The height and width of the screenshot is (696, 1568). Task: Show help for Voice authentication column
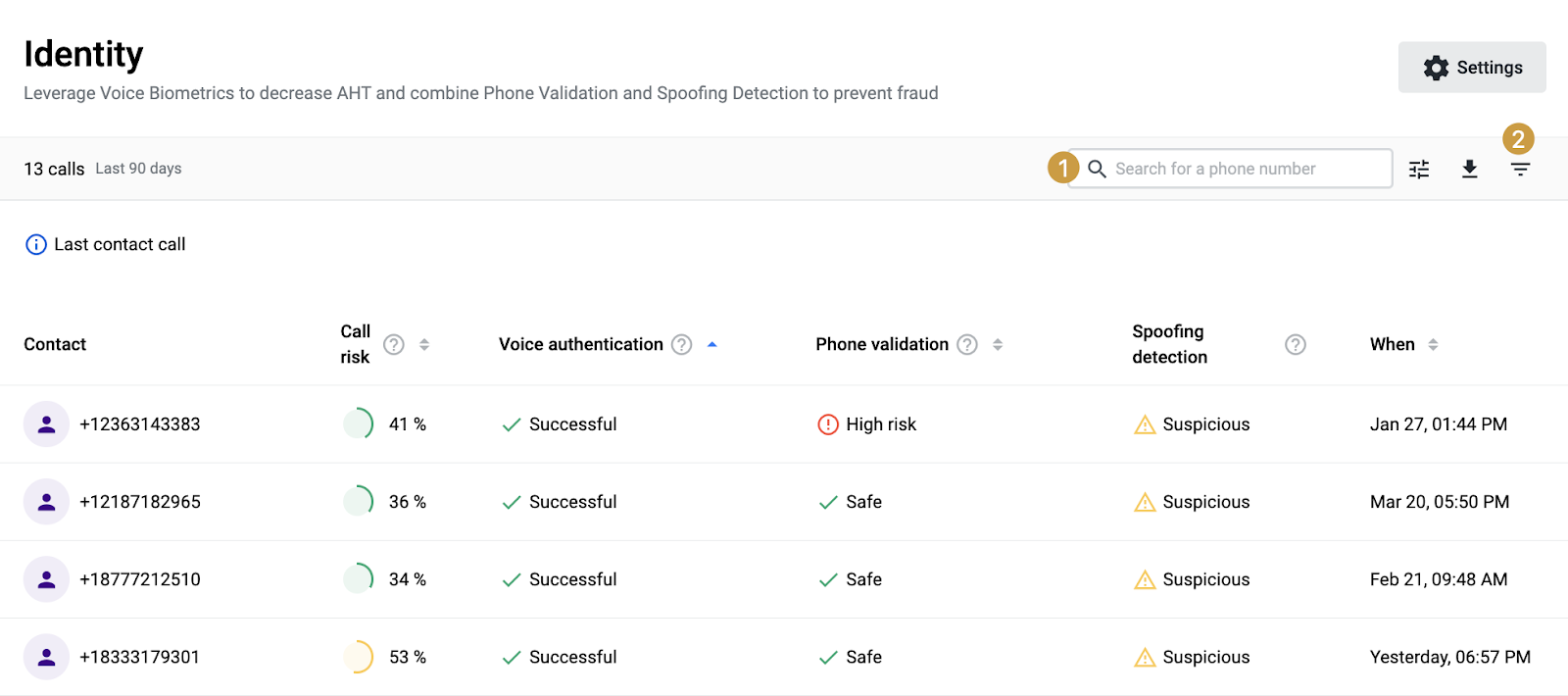point(682,344)
